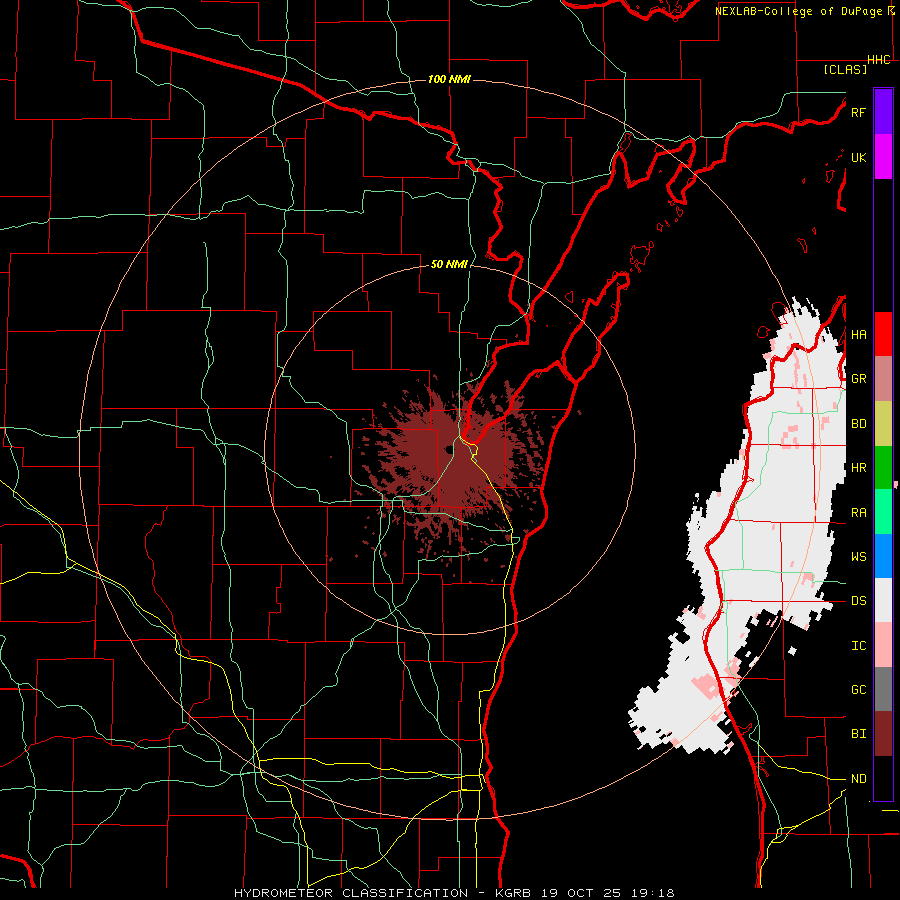Click the HYDROMETEOR CLASSIFICATION caption text
This screenshot has height=900, width=900.
pyautogui.click(x=351, y=893)
